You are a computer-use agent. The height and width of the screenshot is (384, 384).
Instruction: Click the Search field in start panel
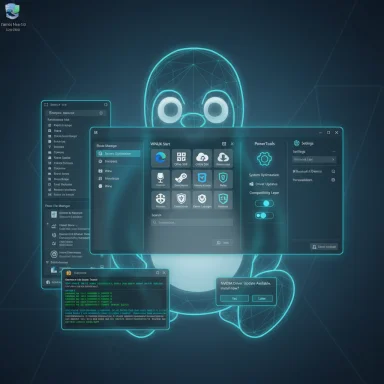coord(192,222)
